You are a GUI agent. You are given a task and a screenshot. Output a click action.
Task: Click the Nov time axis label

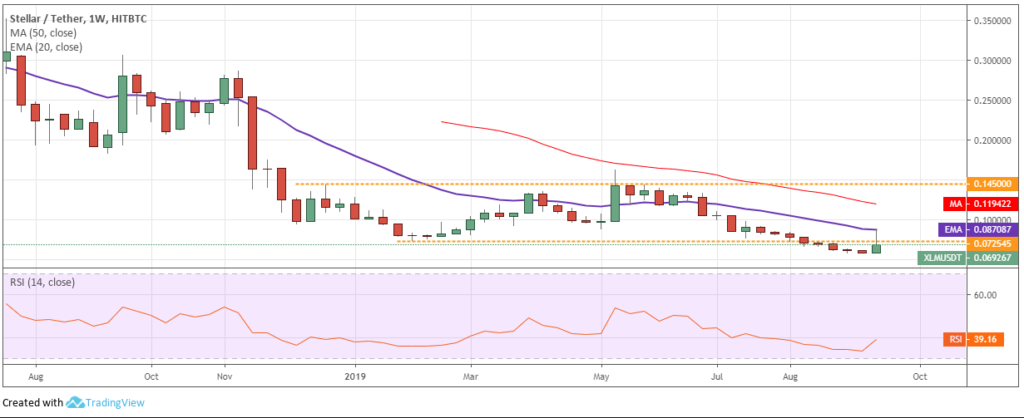coord(225,377)
